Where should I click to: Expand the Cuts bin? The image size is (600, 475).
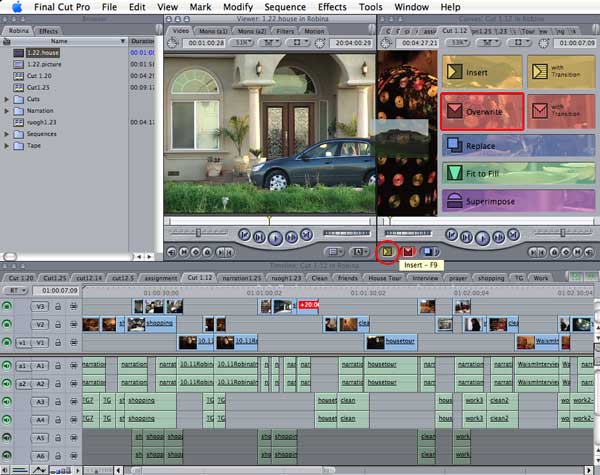[7, 99]
